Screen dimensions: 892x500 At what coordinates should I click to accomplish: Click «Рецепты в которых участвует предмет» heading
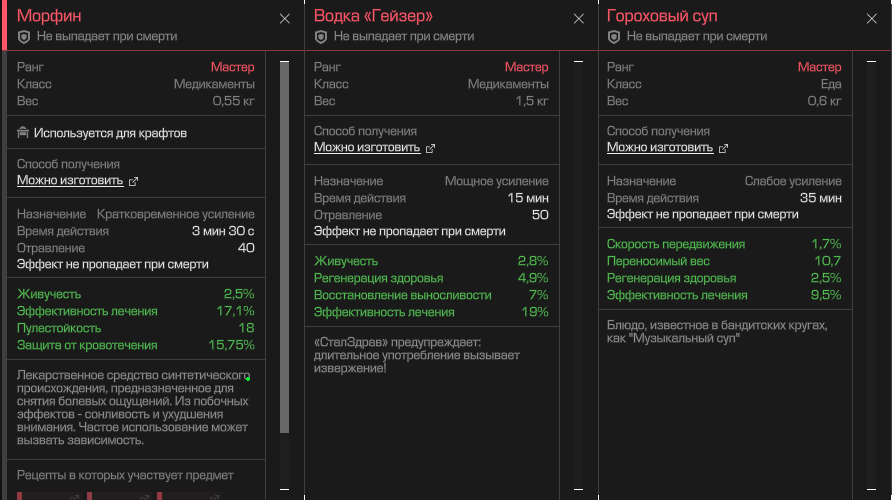pos(125,475)
